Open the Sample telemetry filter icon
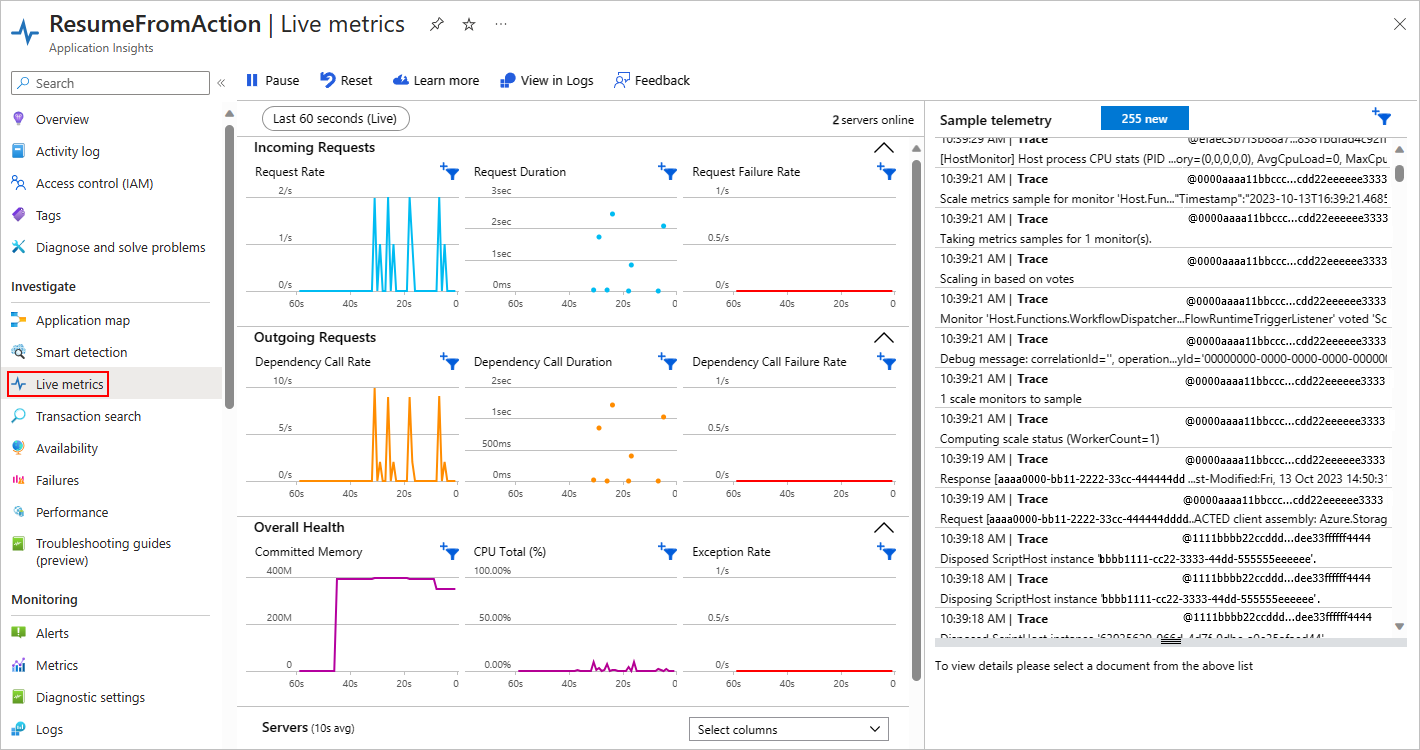 click(1381, 117)
